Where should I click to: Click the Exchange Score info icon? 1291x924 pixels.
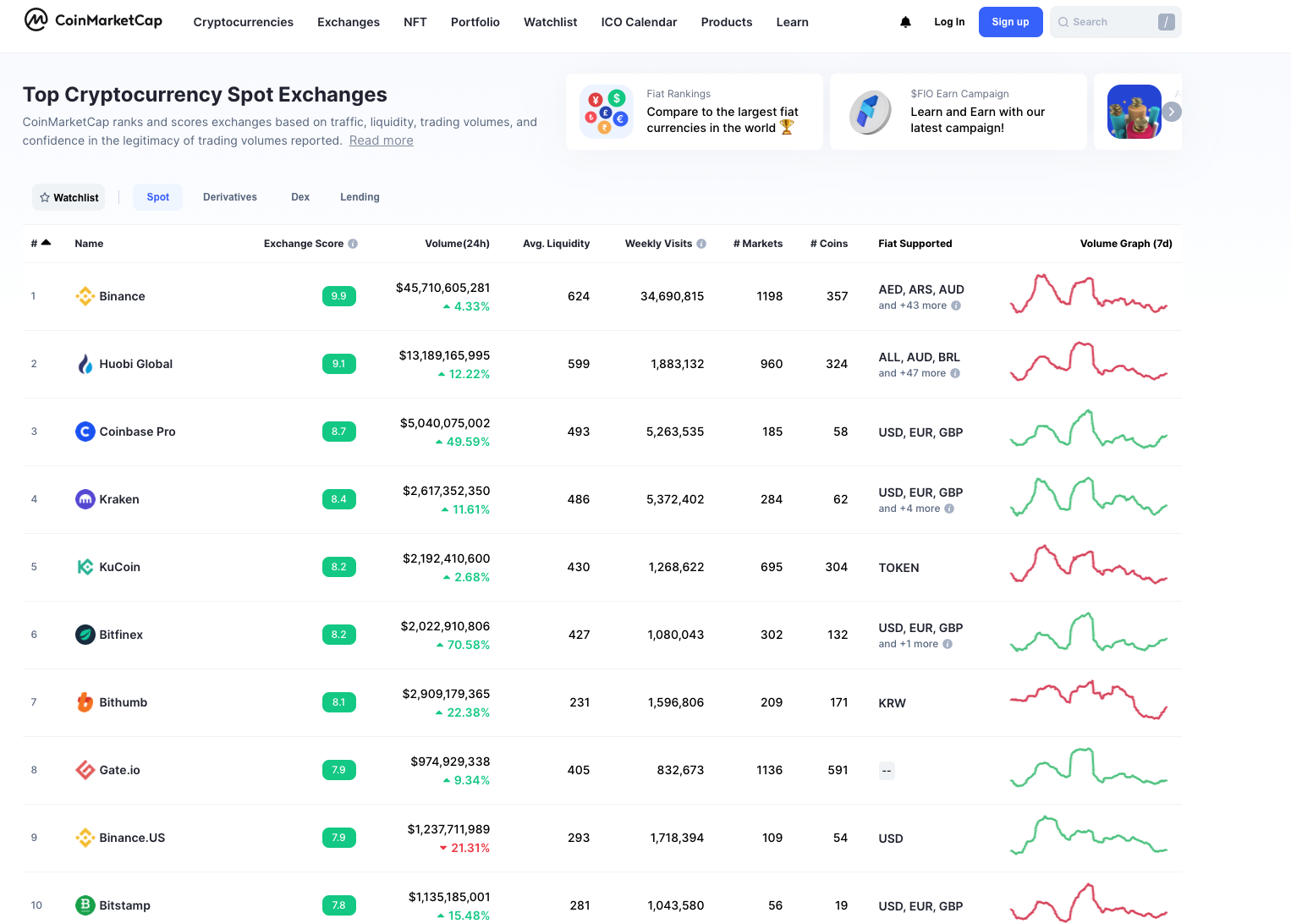coord(353,244)
